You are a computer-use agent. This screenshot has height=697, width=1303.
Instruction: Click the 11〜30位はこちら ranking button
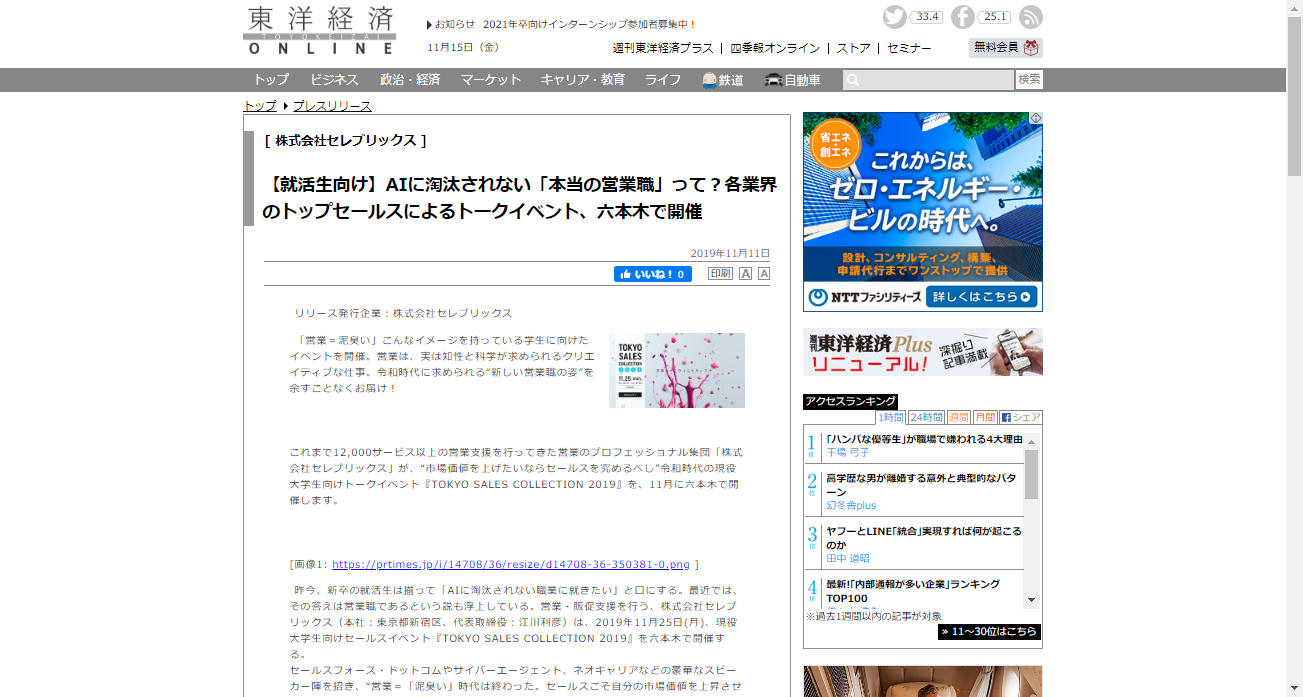pos(989,632)
